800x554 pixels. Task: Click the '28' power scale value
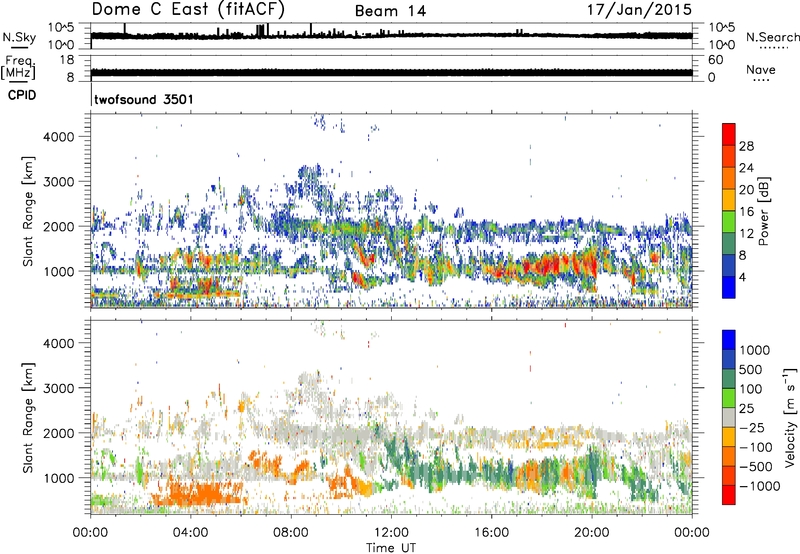(x=746, y=146)
